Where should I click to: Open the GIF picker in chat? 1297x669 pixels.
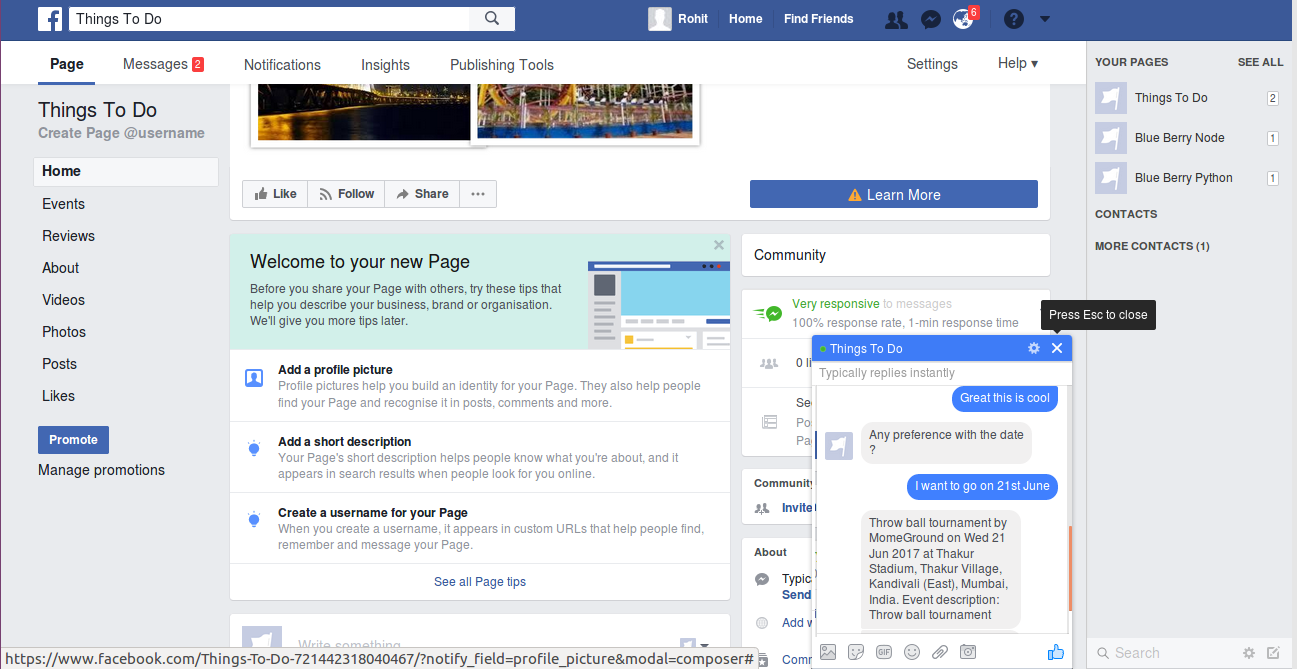coord(884,652)
